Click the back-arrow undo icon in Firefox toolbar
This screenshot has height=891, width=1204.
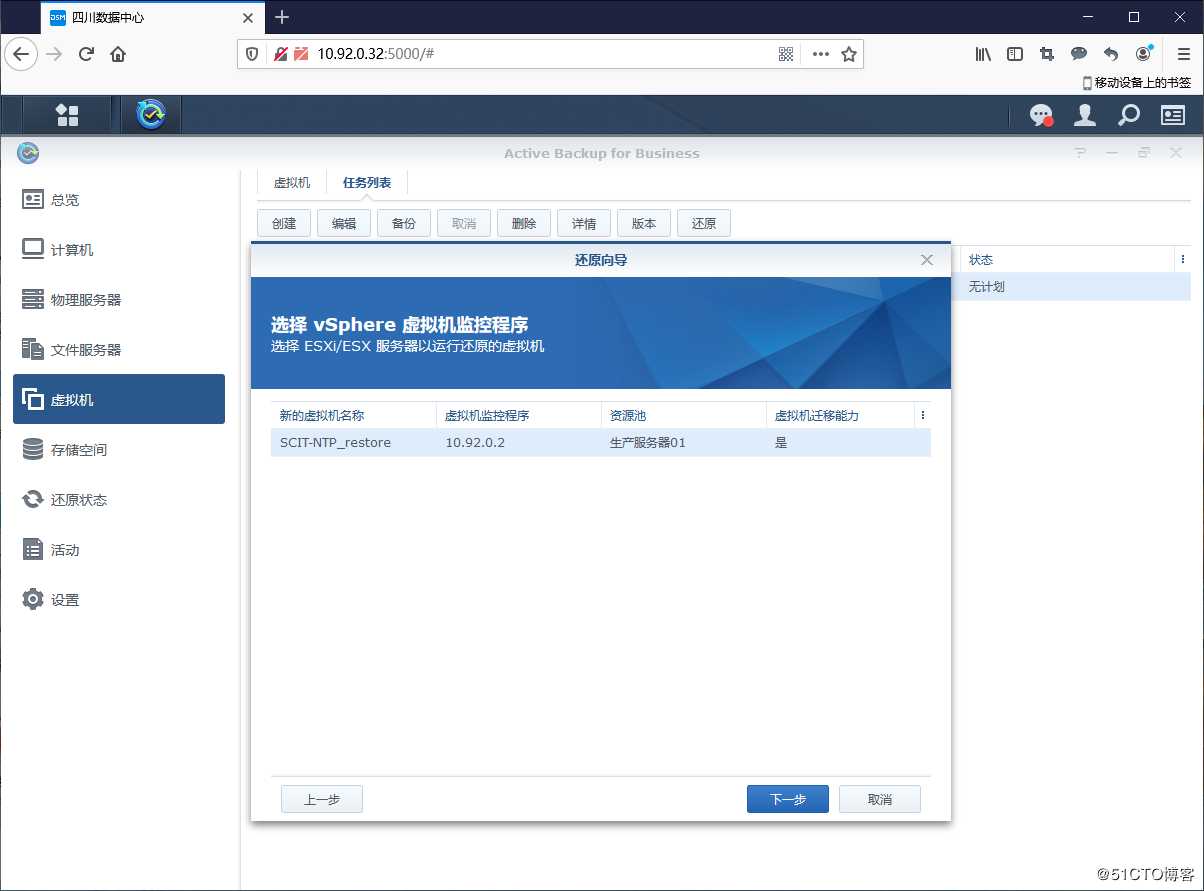1111,54
